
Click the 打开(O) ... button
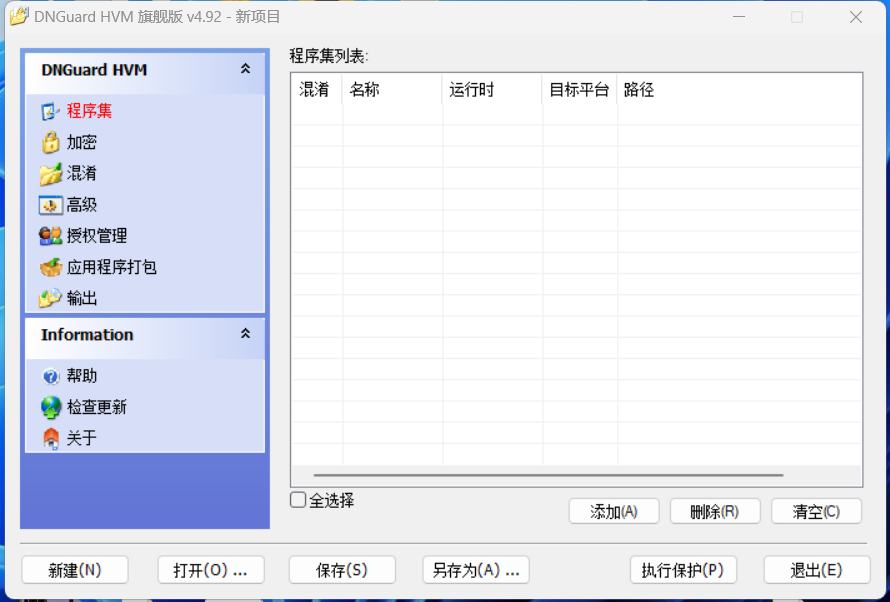click(211, 570)
